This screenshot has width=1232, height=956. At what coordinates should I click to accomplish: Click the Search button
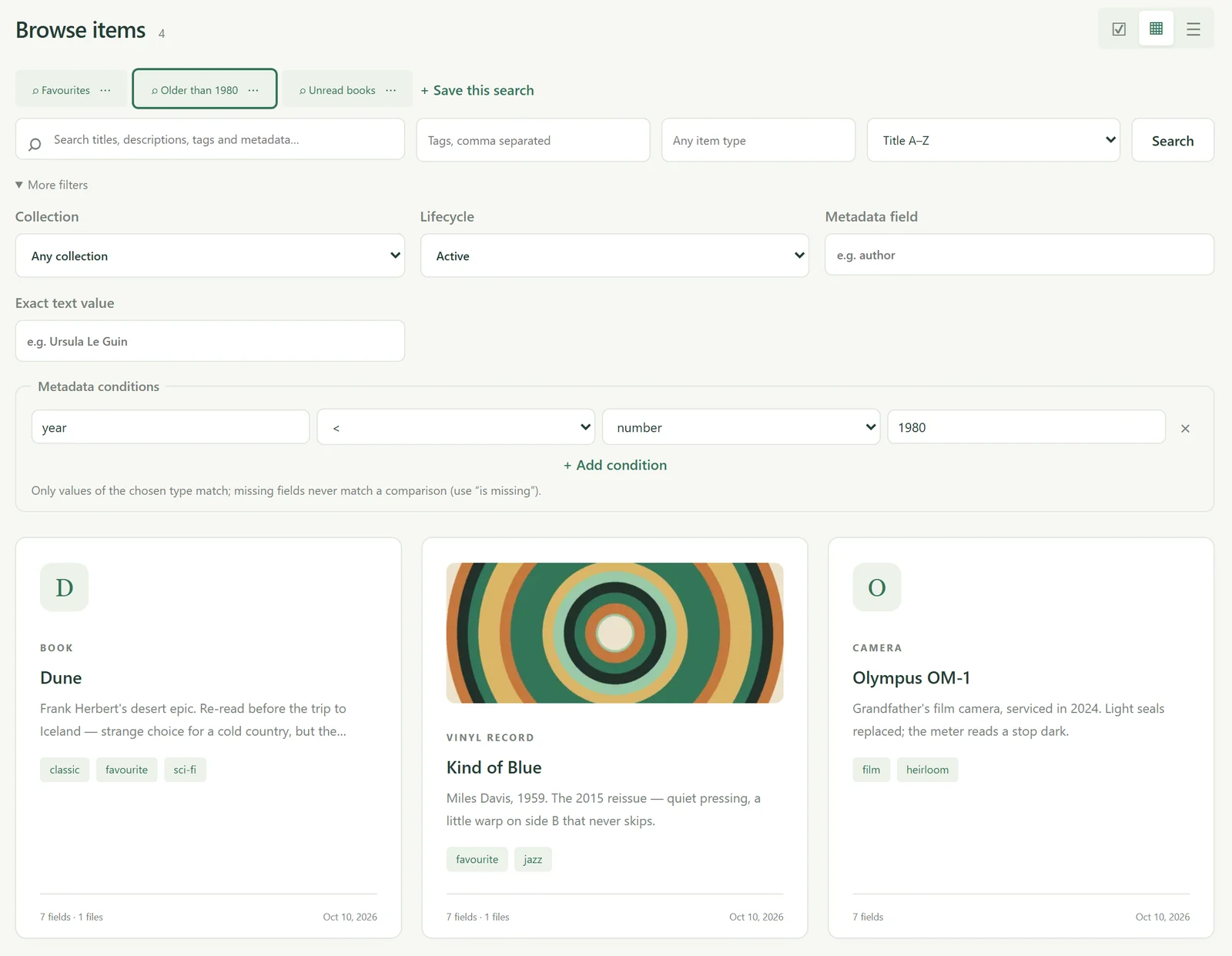pos(1173,140)
